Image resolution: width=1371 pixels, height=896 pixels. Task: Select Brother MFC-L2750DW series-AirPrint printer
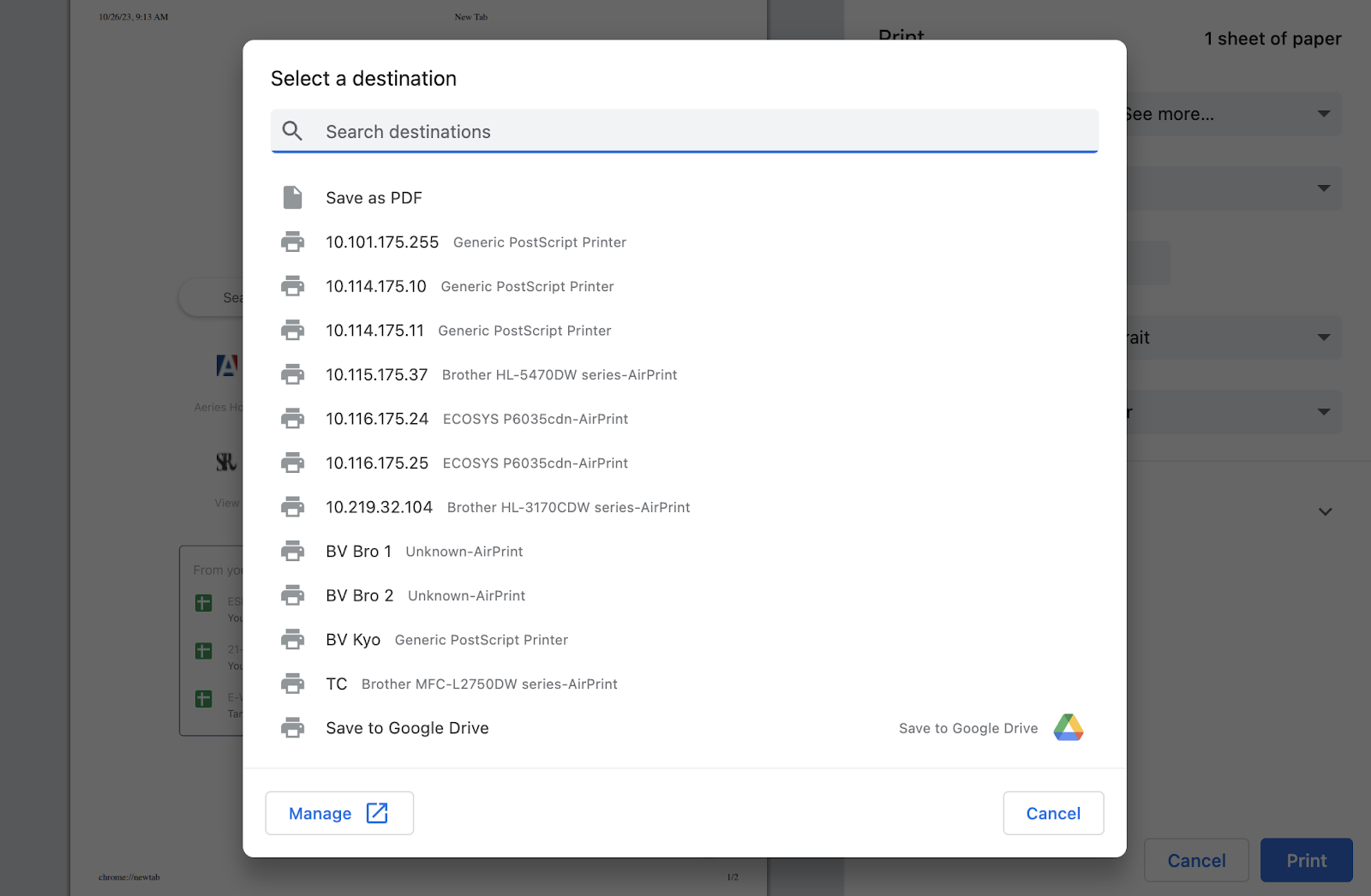(685, 684)
